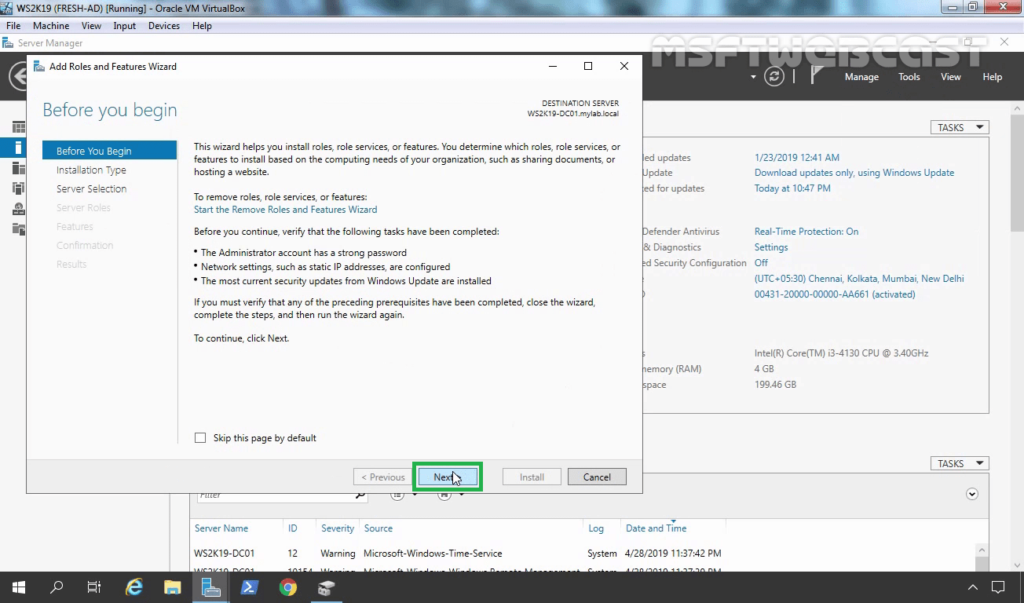This screenshot has width=1024, height=603.
Task: Expand the events section chevron
Action: click(x=972, y=494)
